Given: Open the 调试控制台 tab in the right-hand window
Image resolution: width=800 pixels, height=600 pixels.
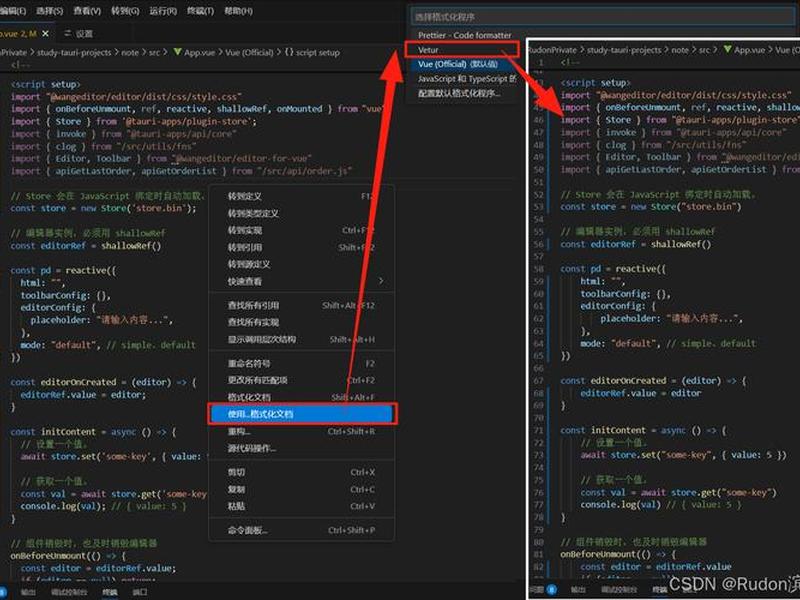Looking at the screenshot, I should 619,590.
